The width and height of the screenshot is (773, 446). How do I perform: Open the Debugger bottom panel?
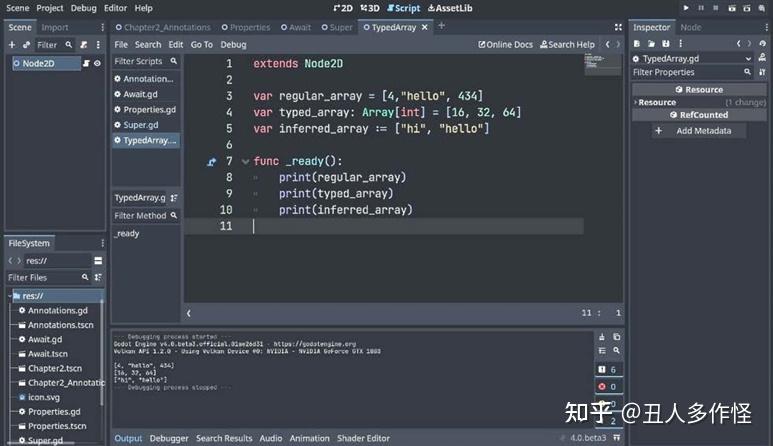coord(169,438)
